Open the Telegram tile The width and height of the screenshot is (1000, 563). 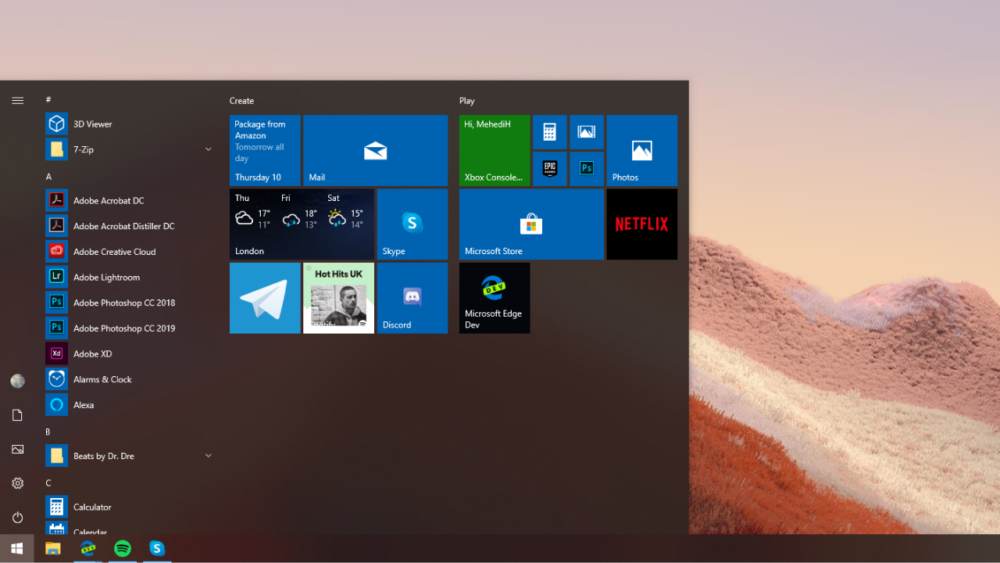(x=265, y=298)
